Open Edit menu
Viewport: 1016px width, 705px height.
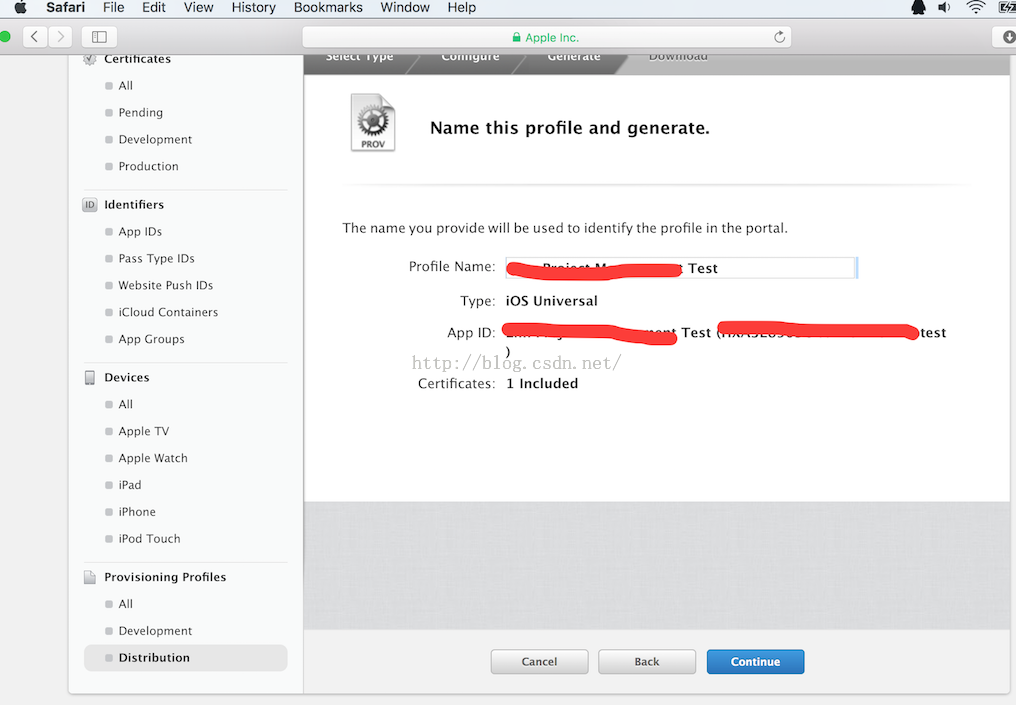154,8
